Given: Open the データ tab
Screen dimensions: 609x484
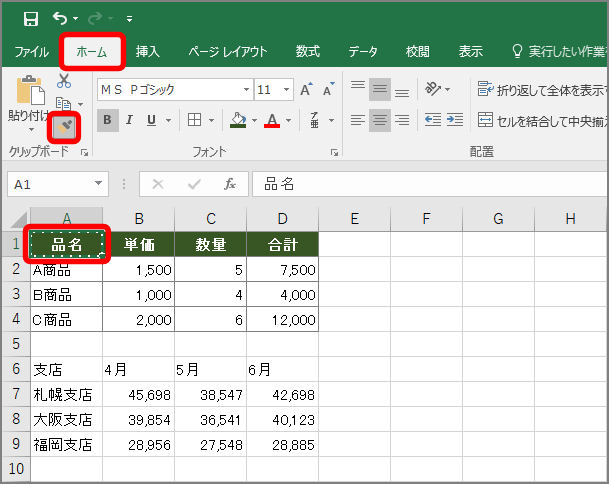Looking at the screenshot, I should (362, 51).
